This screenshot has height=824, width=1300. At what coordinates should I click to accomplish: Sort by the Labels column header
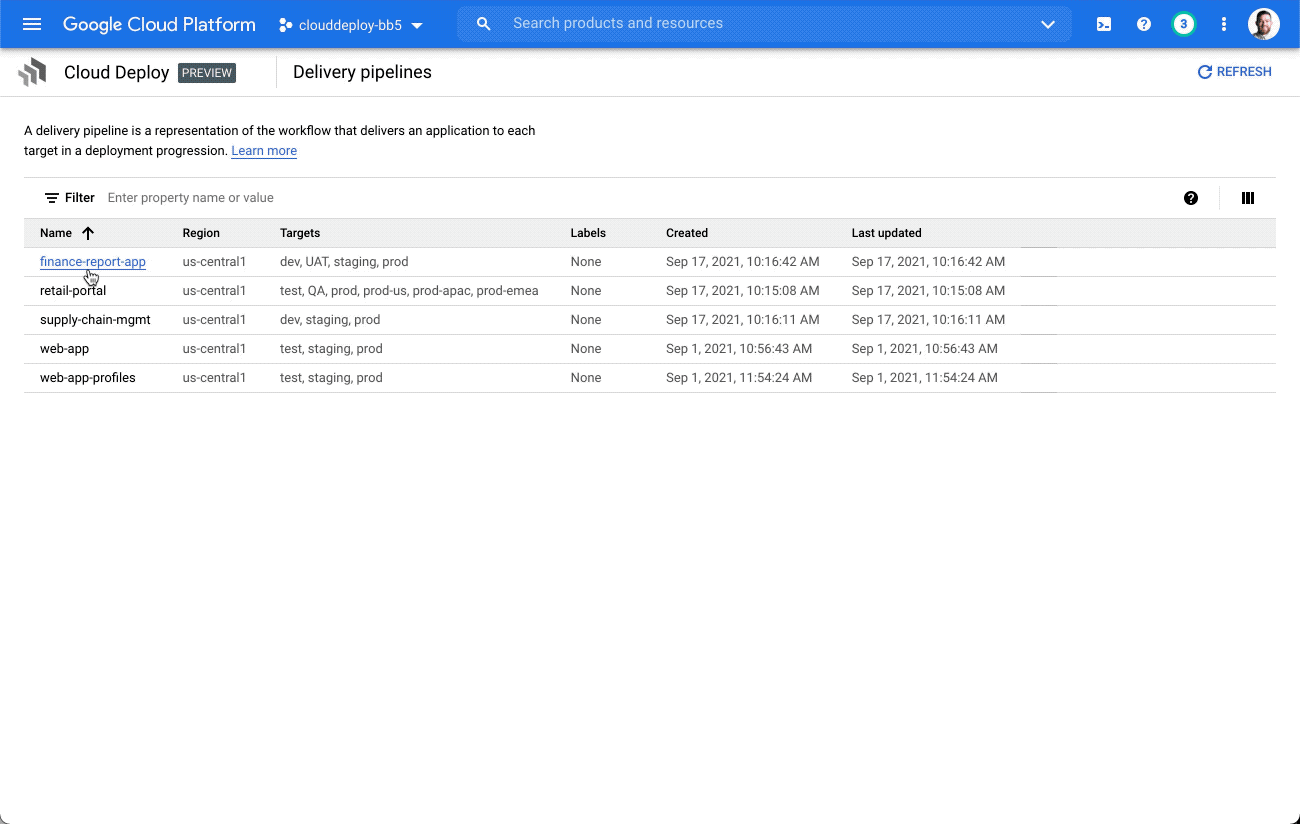click(588, 233)
